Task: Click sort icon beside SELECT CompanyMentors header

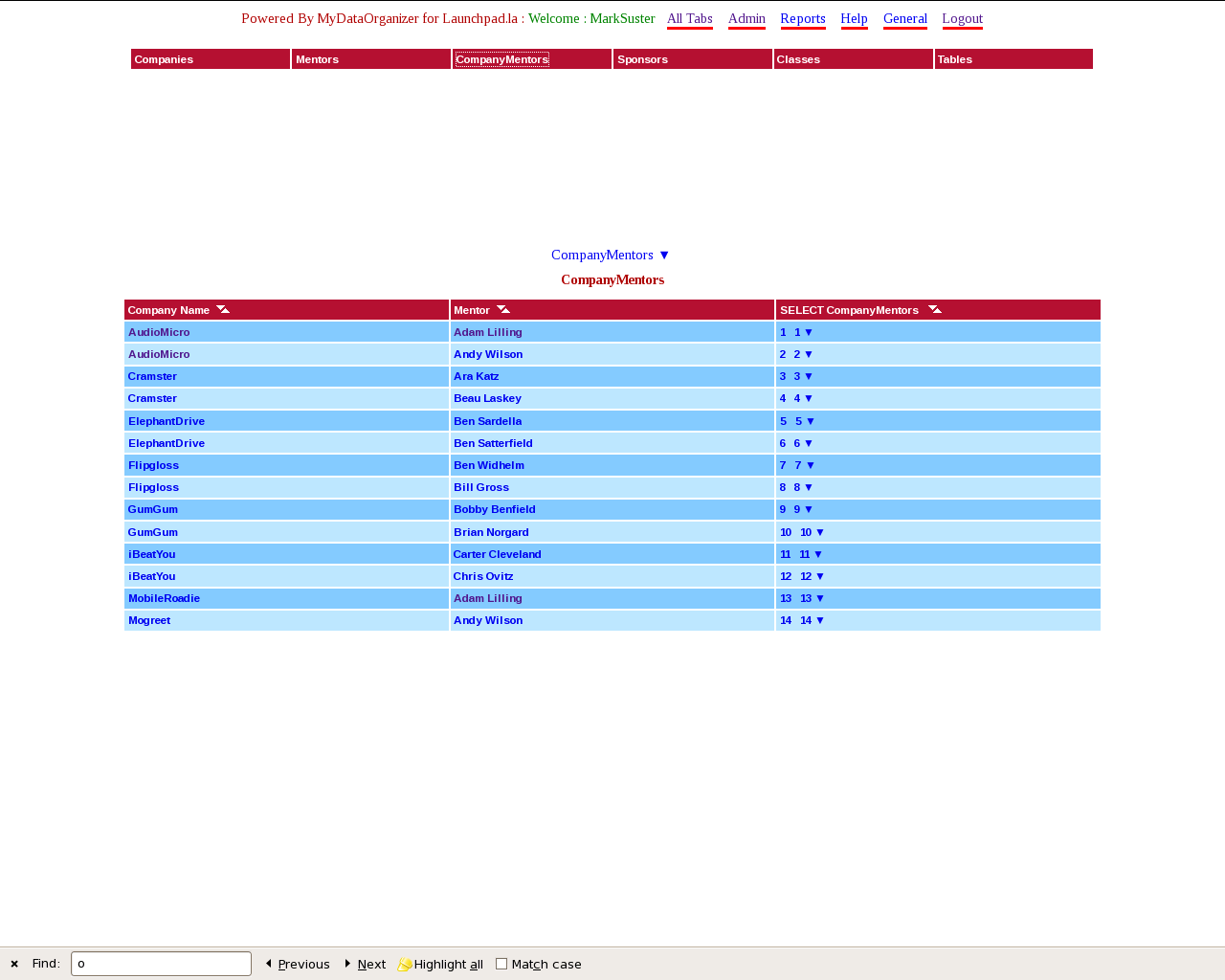Action: (x=935, y=309)
